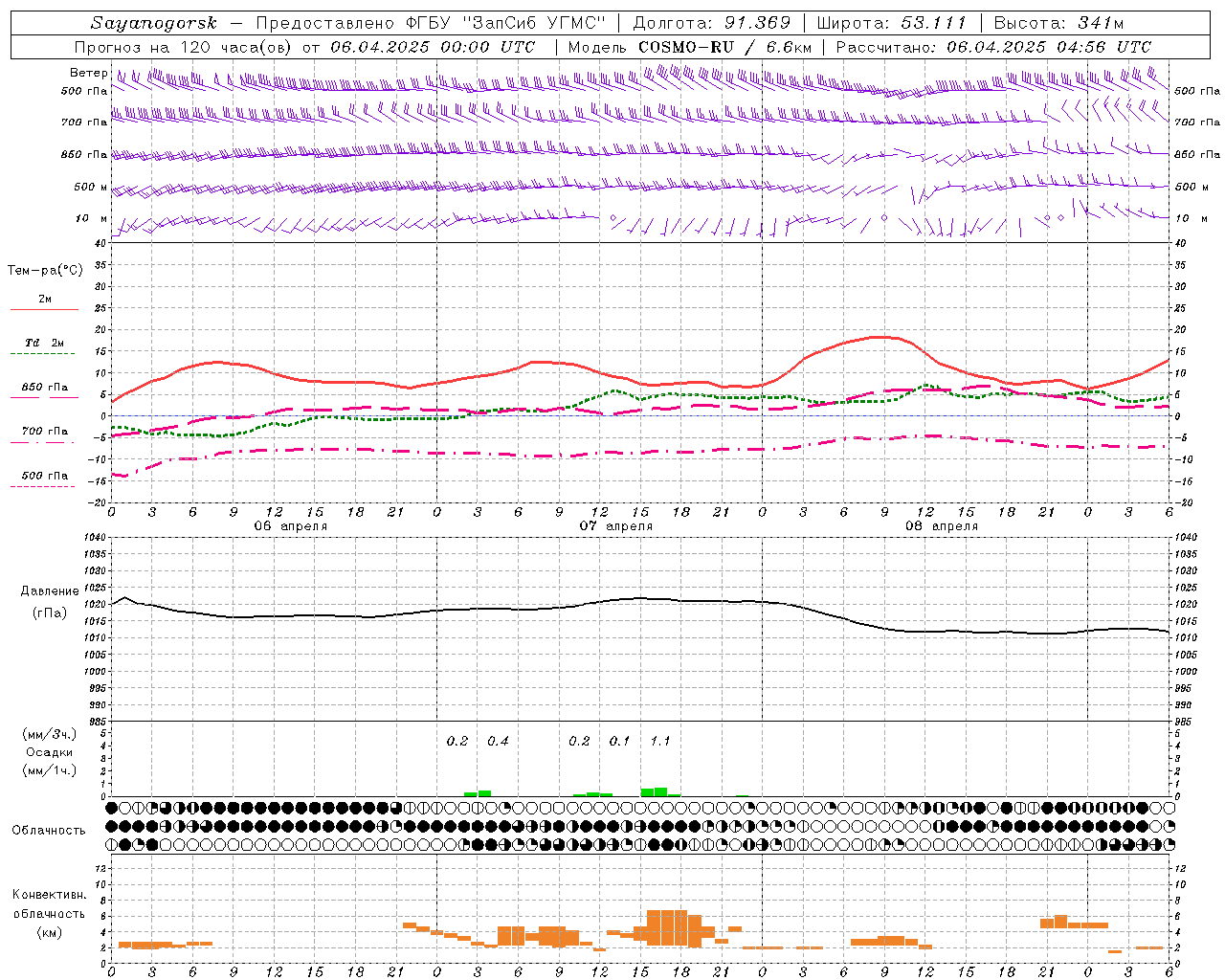Click the "(мм/1ч.)" unit label
Image resolution: width=1225 pixels, height=980 pixels.
pos(50,770)
